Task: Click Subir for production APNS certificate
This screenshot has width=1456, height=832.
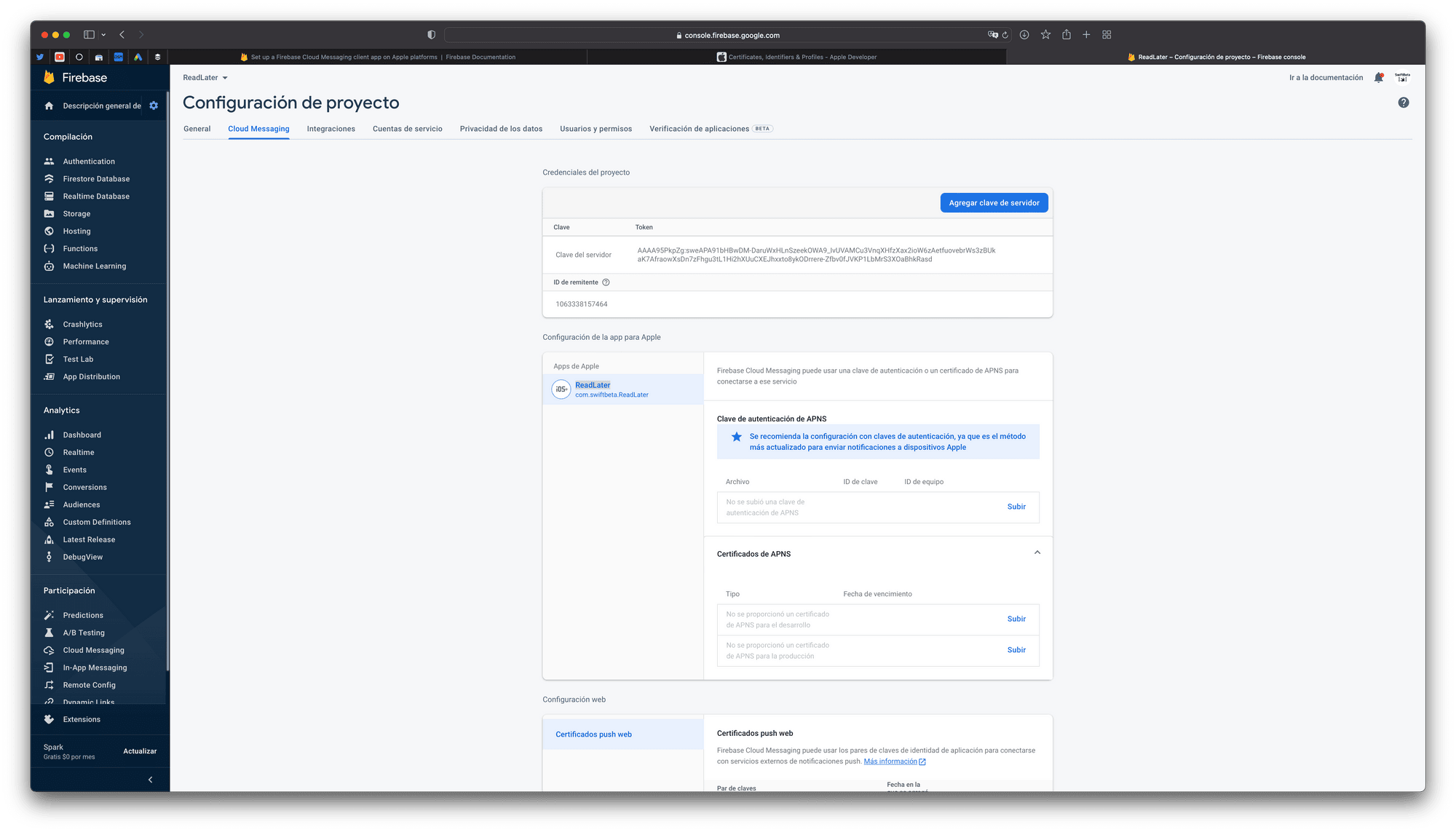Action: point(1016,650)
